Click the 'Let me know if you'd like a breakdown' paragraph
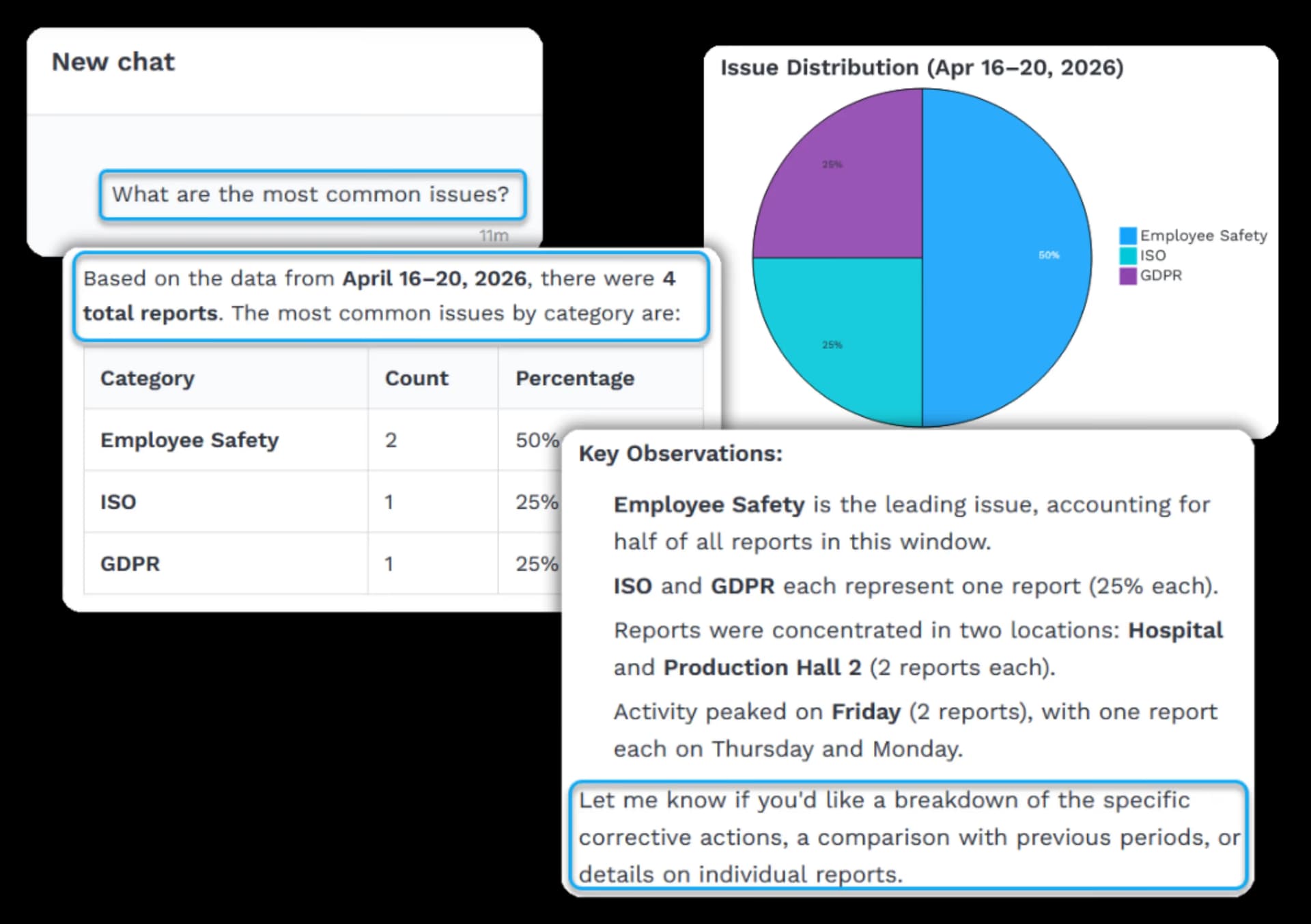The width and height of the screenshot is (1311, 924). click(x=909, y=837)
